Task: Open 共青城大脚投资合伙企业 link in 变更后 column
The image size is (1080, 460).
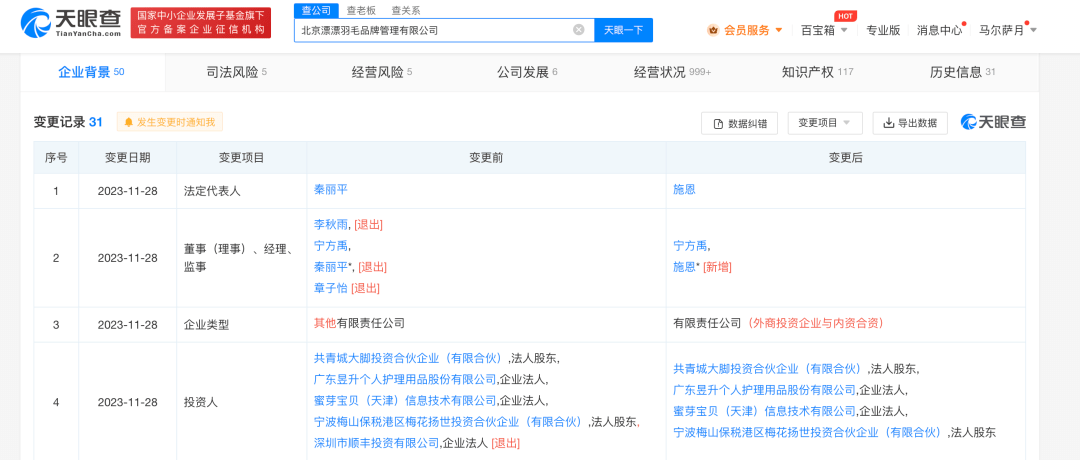Action: tap(769, 368)
